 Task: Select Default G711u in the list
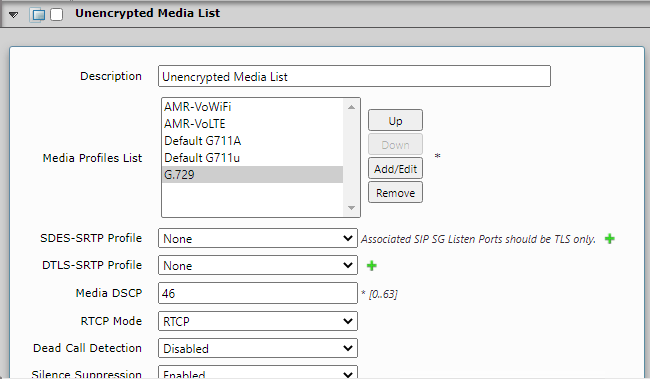[x=253, y=158]
